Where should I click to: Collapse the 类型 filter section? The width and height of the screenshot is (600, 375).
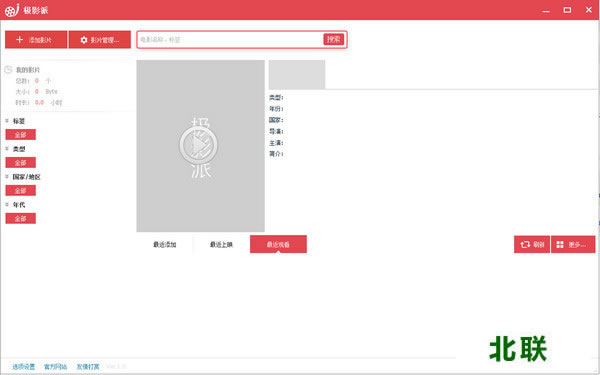coord(7,149)
